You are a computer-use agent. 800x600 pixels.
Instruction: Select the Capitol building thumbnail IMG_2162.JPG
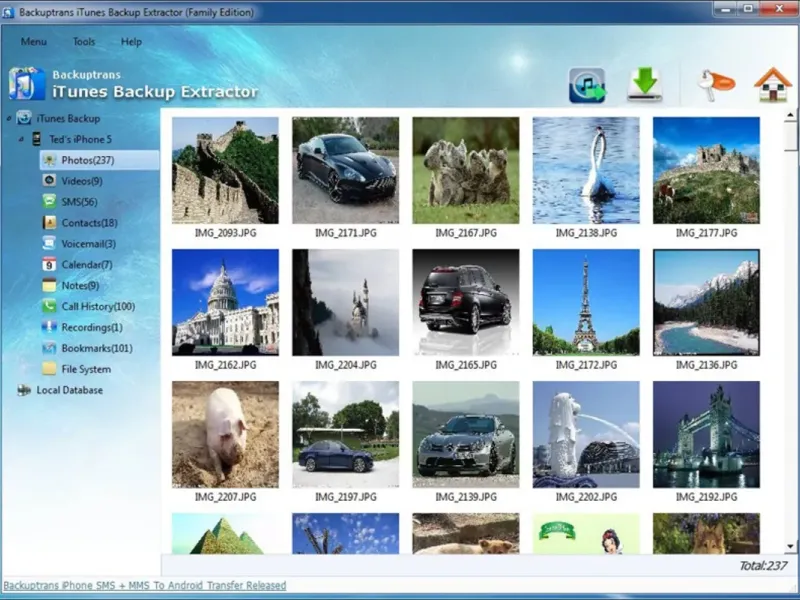226,302
